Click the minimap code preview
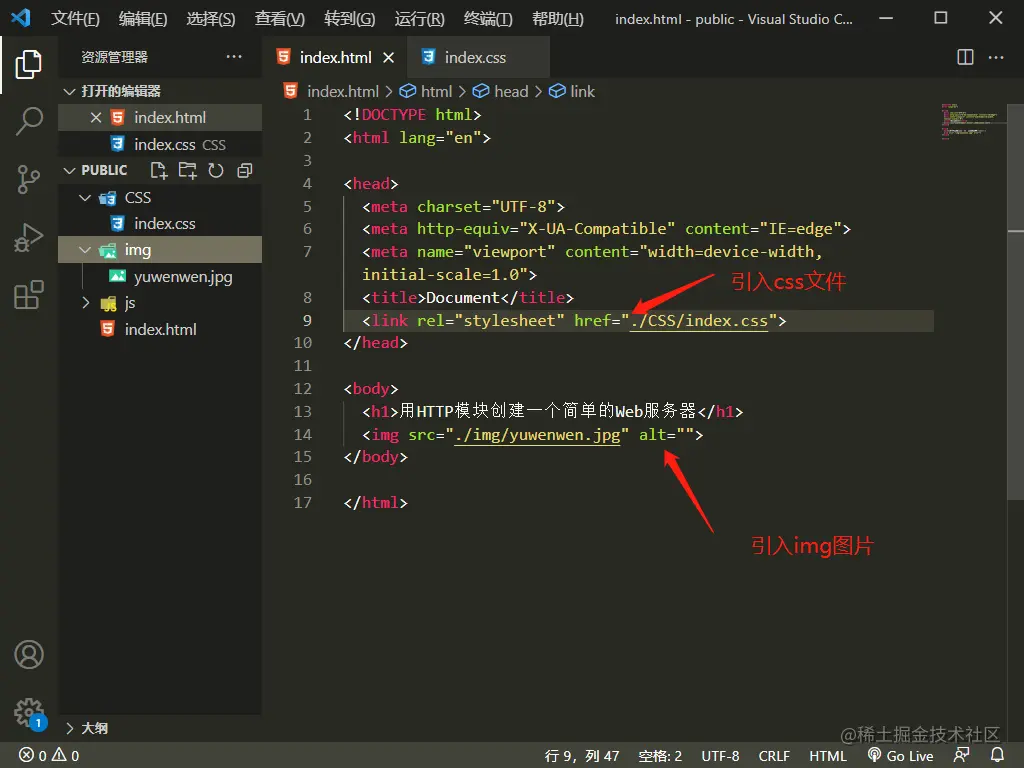 pyautogui.click(x=970, y=121)
